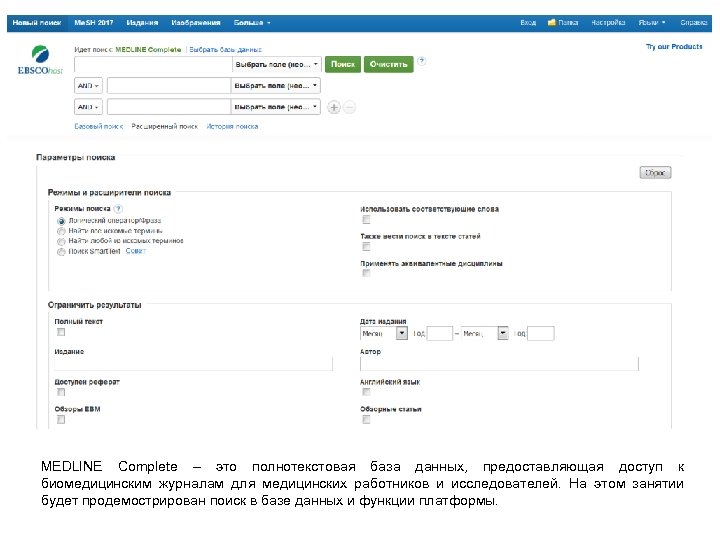Open the Совет link near SmartText
This screenshot has height=540, width=720.
[x=135, y=251]
